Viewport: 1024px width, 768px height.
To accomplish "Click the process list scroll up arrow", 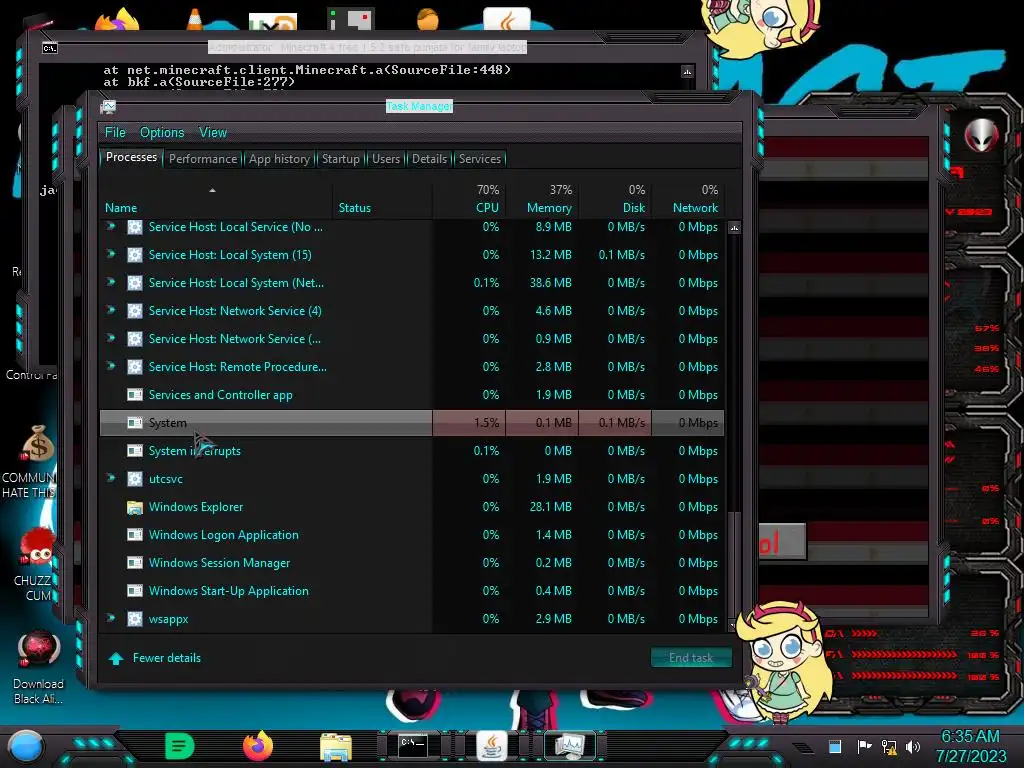I will pyautogui.click(x=734, y=228).
